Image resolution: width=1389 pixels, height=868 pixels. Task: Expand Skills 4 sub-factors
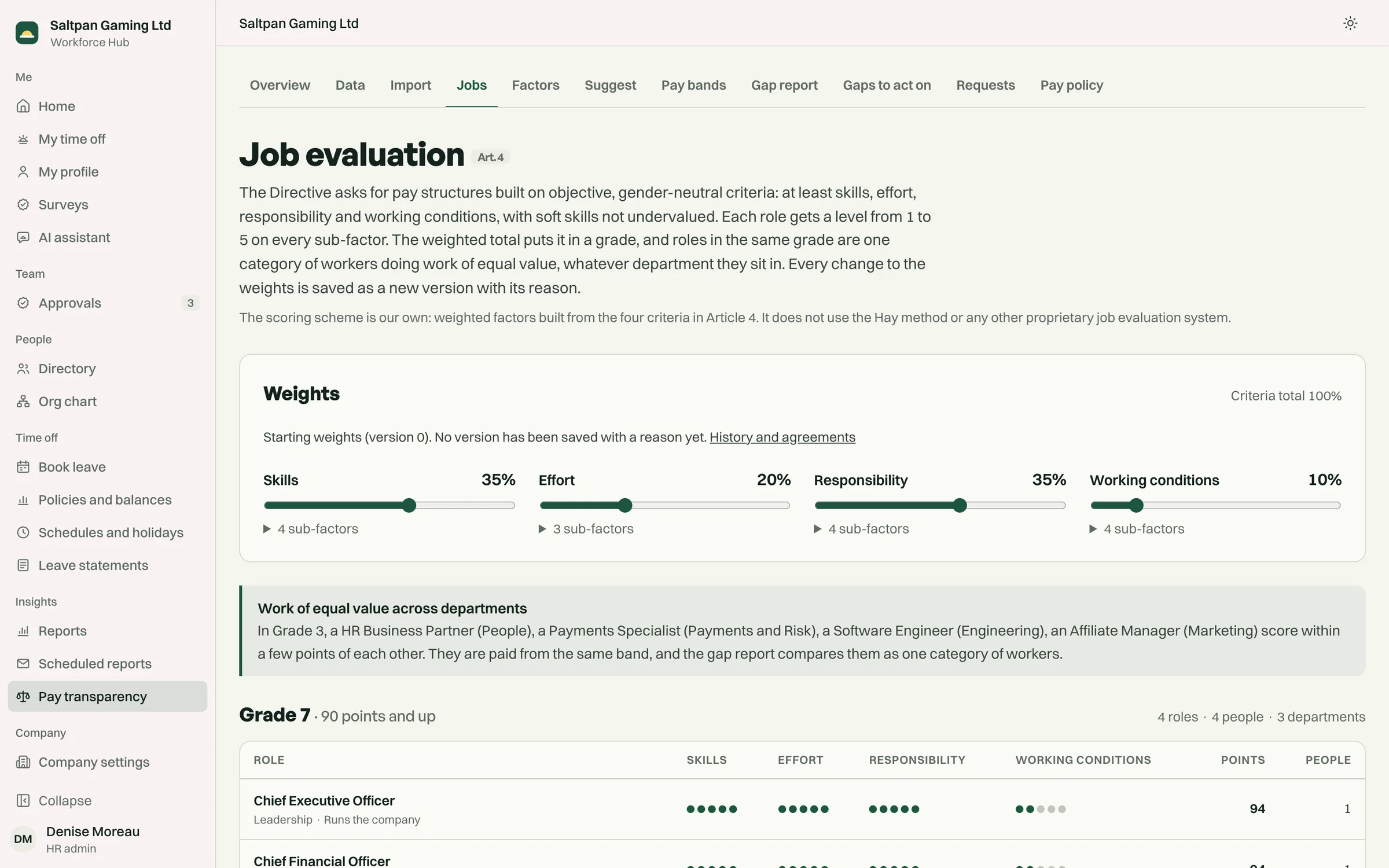point(311,529)
